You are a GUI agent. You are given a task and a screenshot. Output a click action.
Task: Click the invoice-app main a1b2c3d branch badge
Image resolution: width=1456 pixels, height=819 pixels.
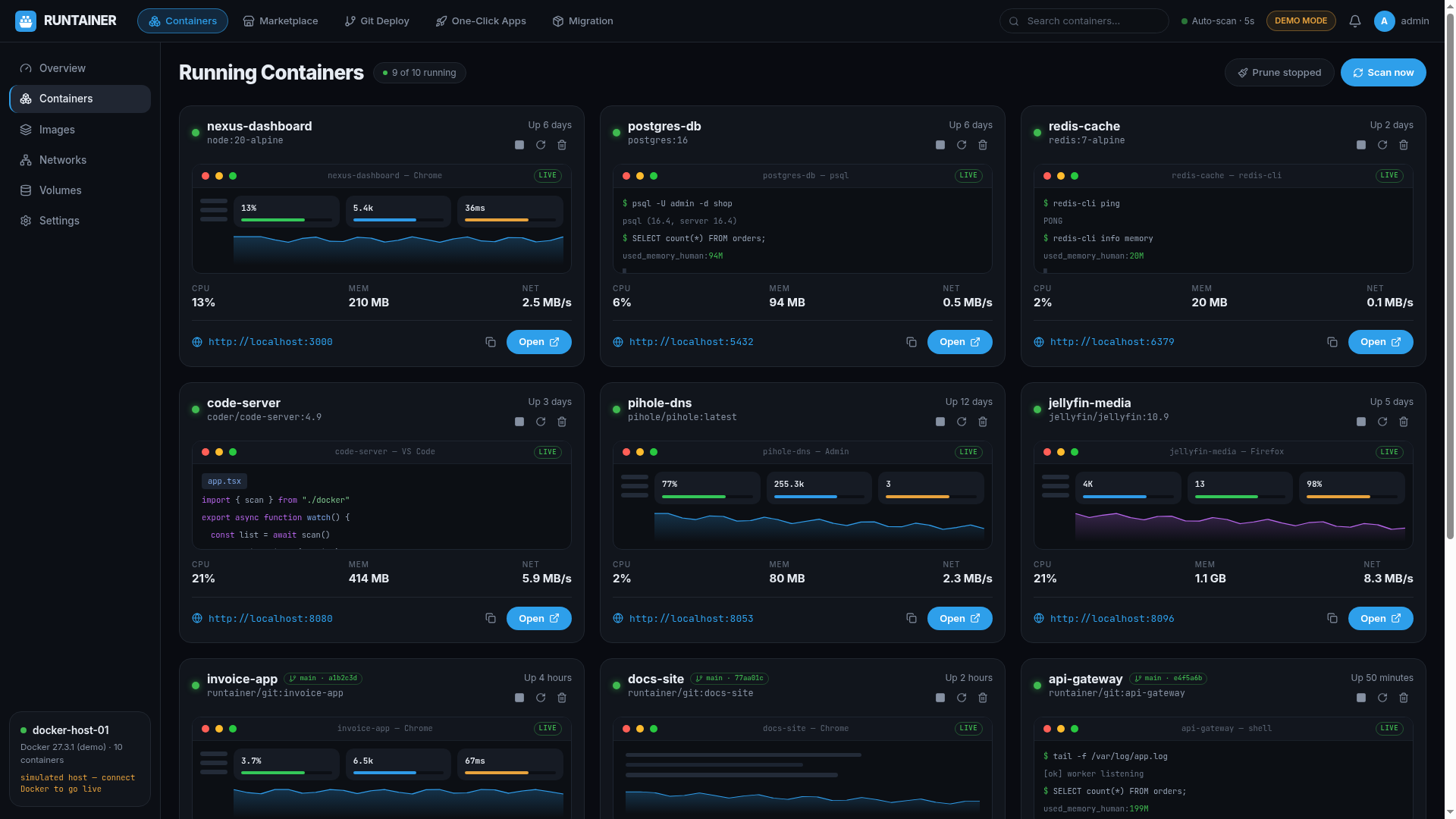323,679
